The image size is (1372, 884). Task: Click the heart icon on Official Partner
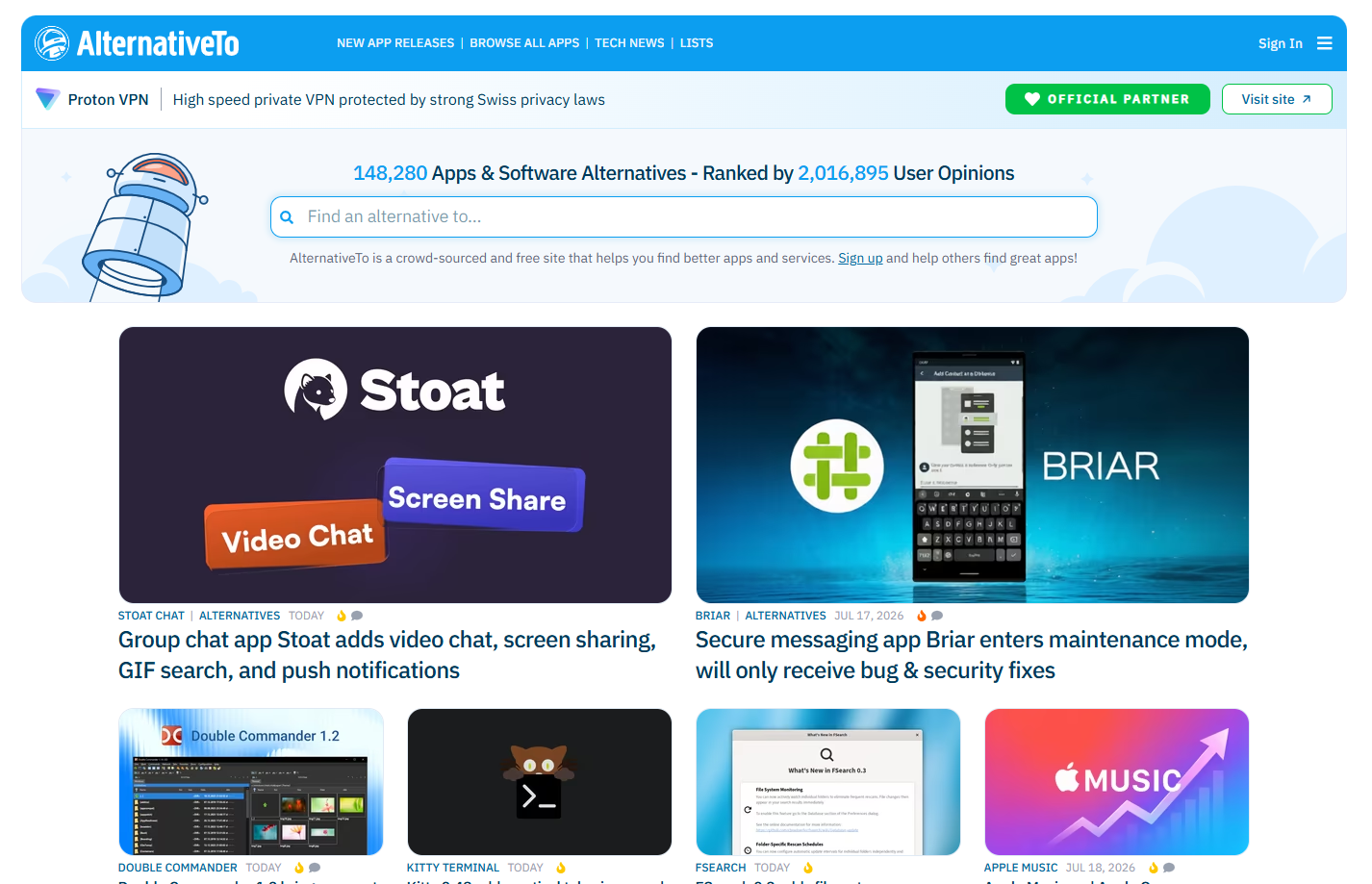pos(1032,99)
